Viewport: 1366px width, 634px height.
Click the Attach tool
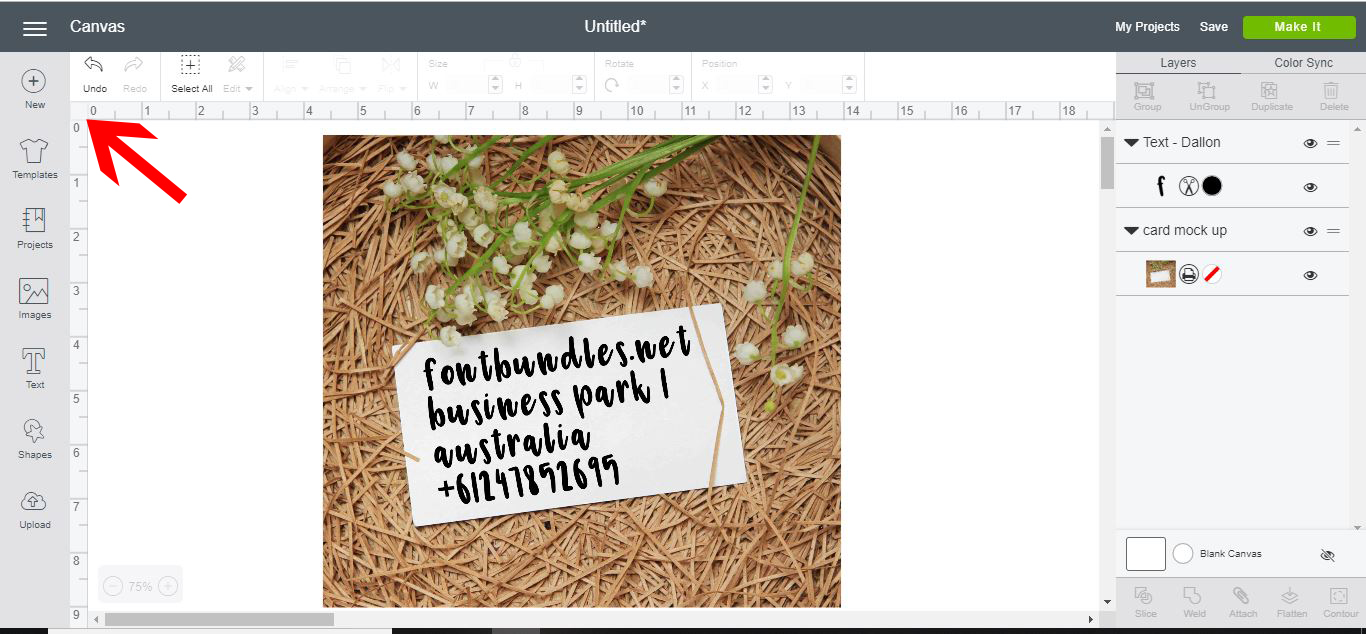[1243, 602]
